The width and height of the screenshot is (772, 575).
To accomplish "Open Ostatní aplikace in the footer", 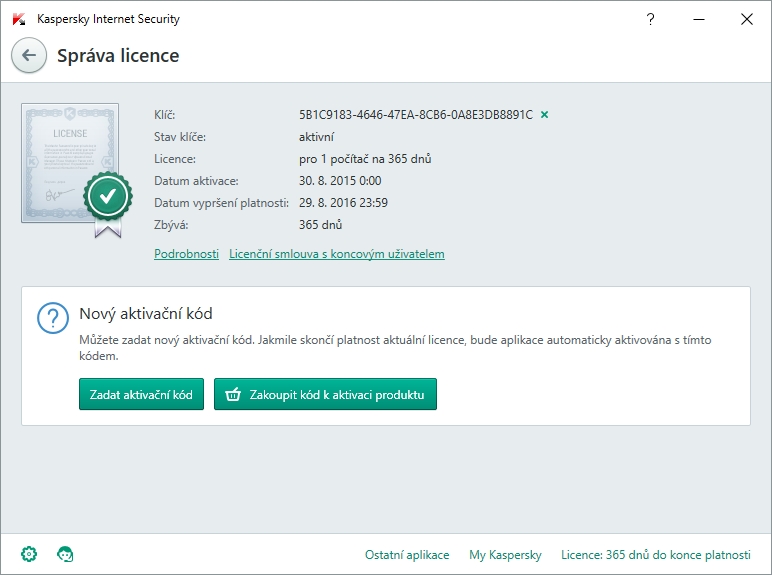I will pyautogui.click(x=406, y=555).
